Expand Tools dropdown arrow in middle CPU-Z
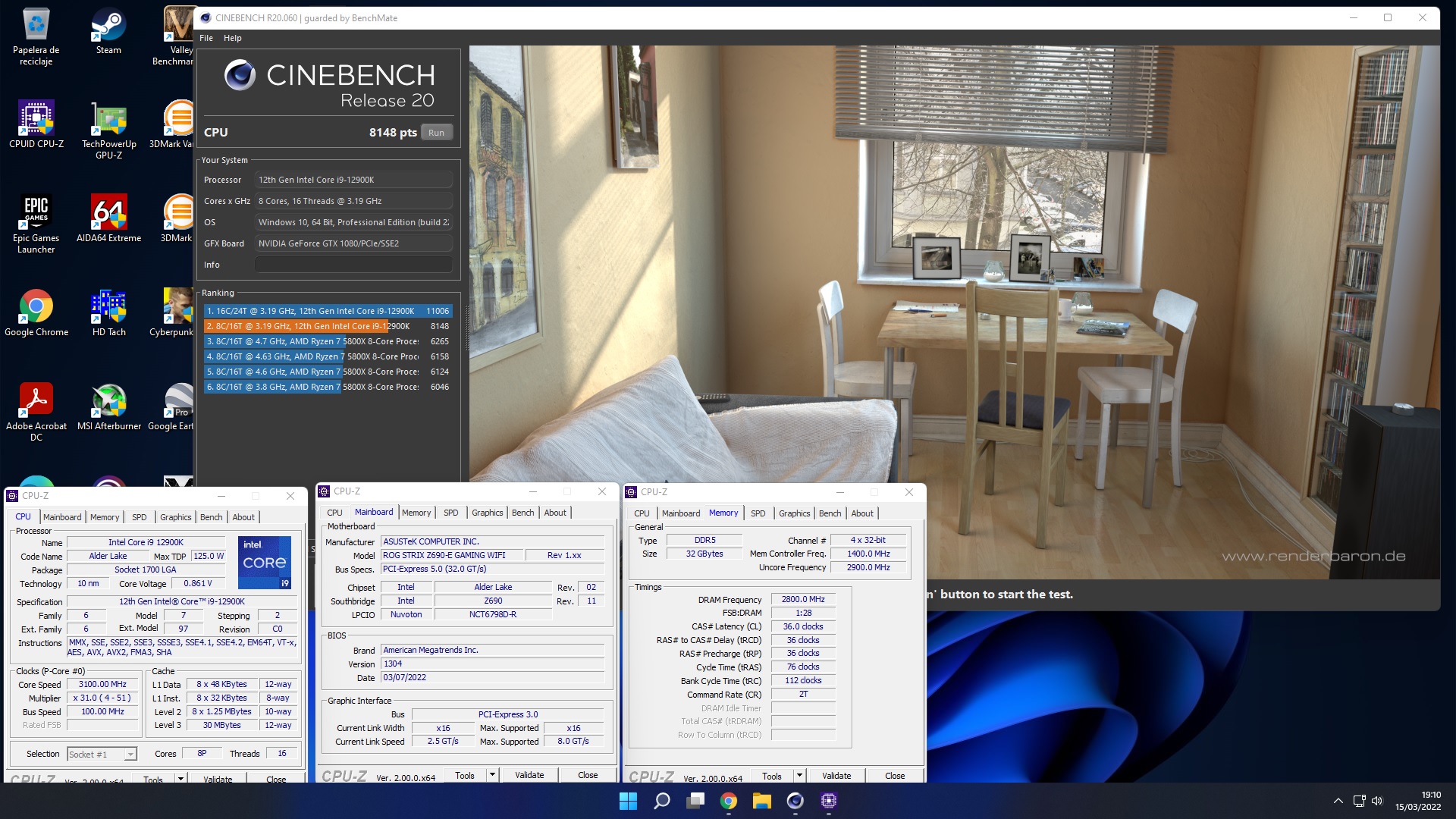1456x819 pixels. 492,775
